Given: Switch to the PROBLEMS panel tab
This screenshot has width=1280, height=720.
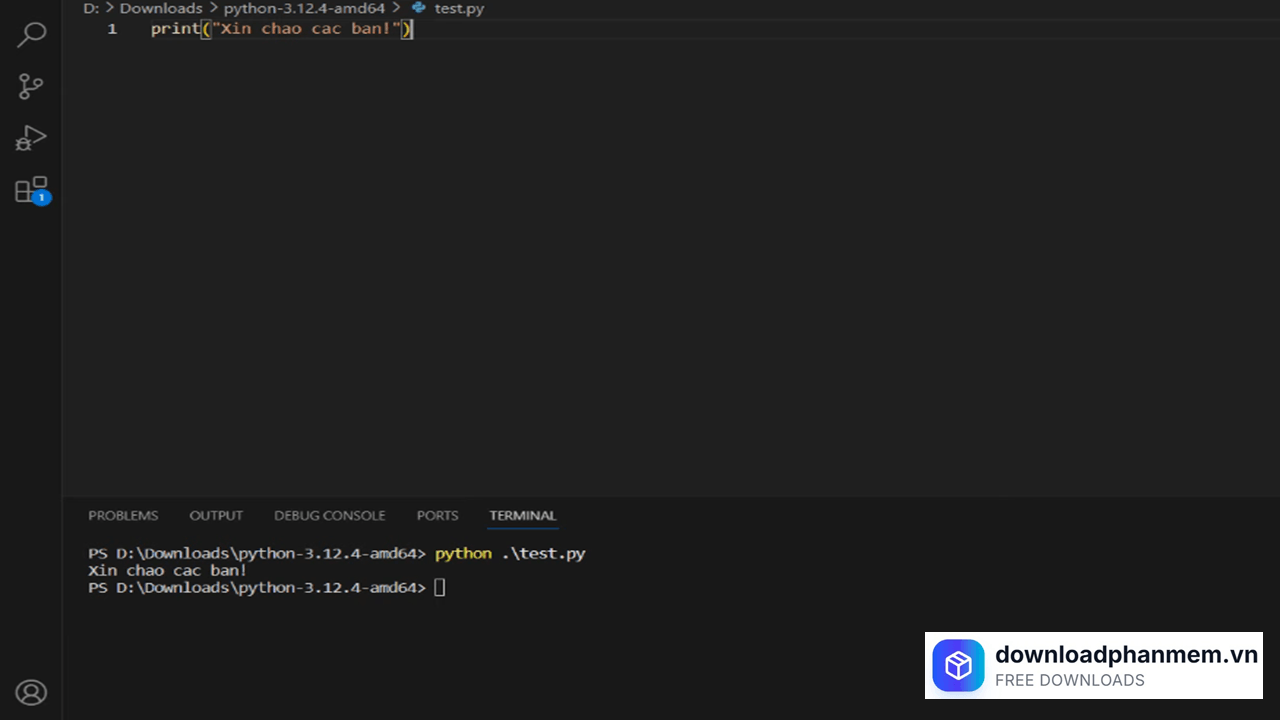Looking at the screenshot, I should pyautogui.click(x=123, y=515).
